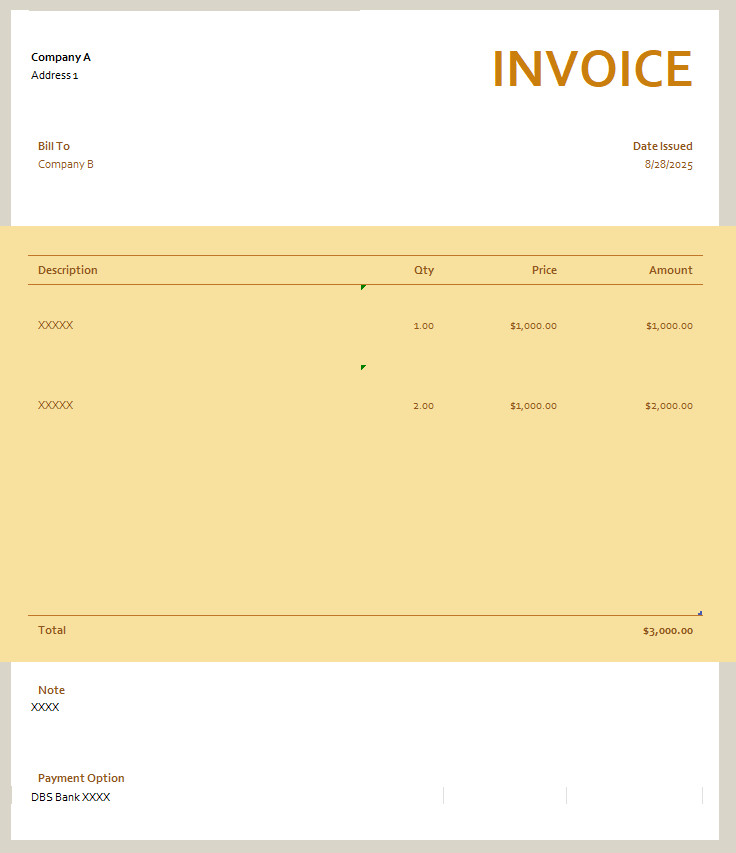736x853 pixels.
Task: Click the INVOICE title heading
Action: click(592, 69)
